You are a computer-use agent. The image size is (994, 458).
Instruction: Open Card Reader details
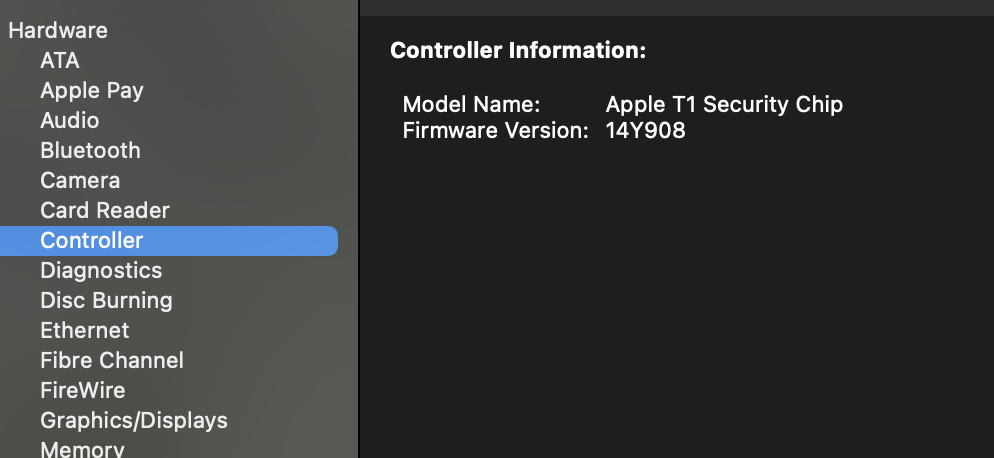pos(105,210)
